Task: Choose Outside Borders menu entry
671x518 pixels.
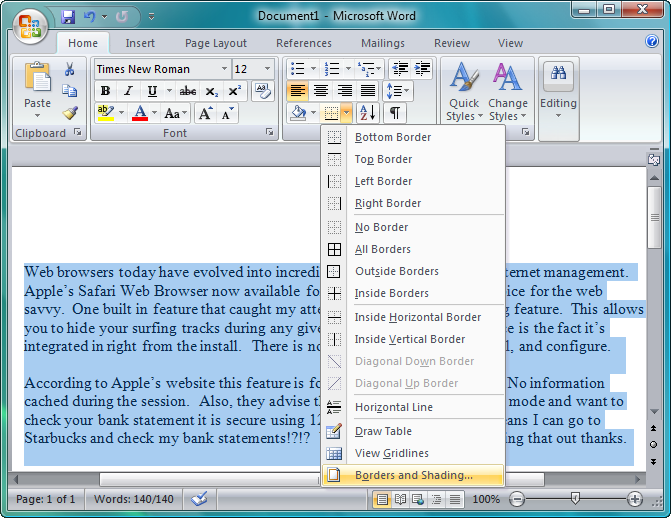Action: coord(413,271)
